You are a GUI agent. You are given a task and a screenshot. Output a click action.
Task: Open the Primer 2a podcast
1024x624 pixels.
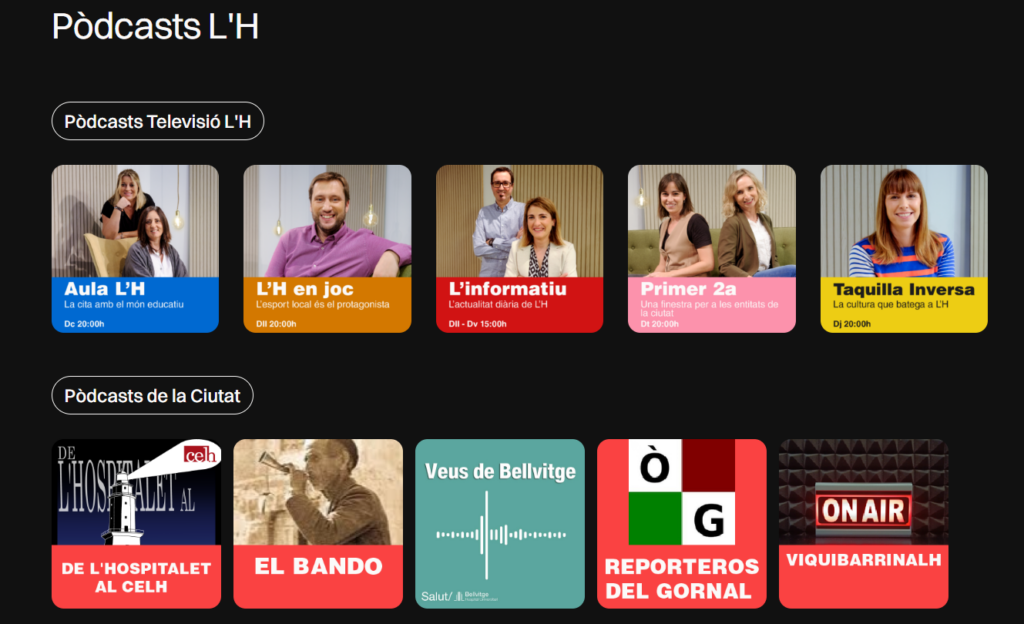712,249
